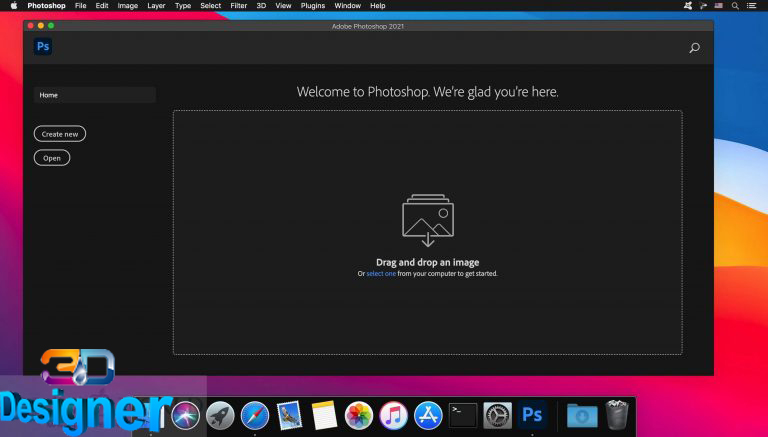This screenshot has width=768, height=437.
Task: Open Notification Center list icon
Action: click(x=751, y=6)
